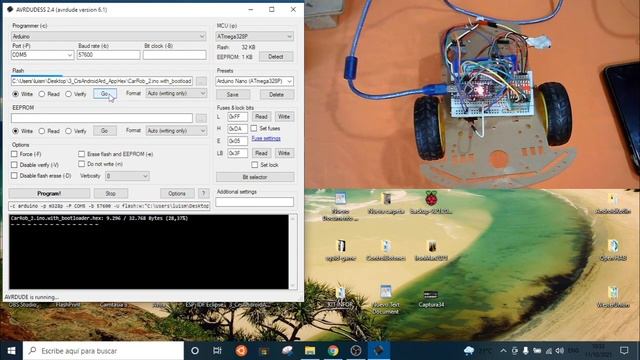640x360 pixels.
Task: Open the Port COM5 dropdown
Action: [42, 55]
